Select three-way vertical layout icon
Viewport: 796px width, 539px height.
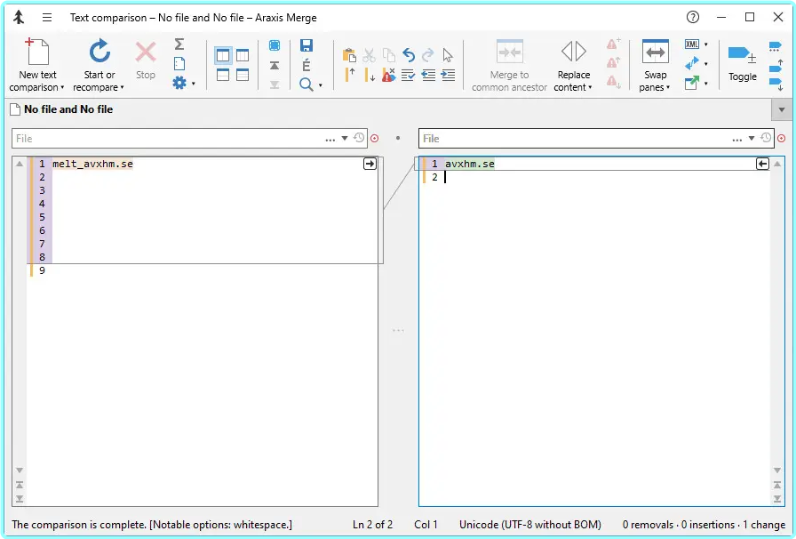point(243,55)
